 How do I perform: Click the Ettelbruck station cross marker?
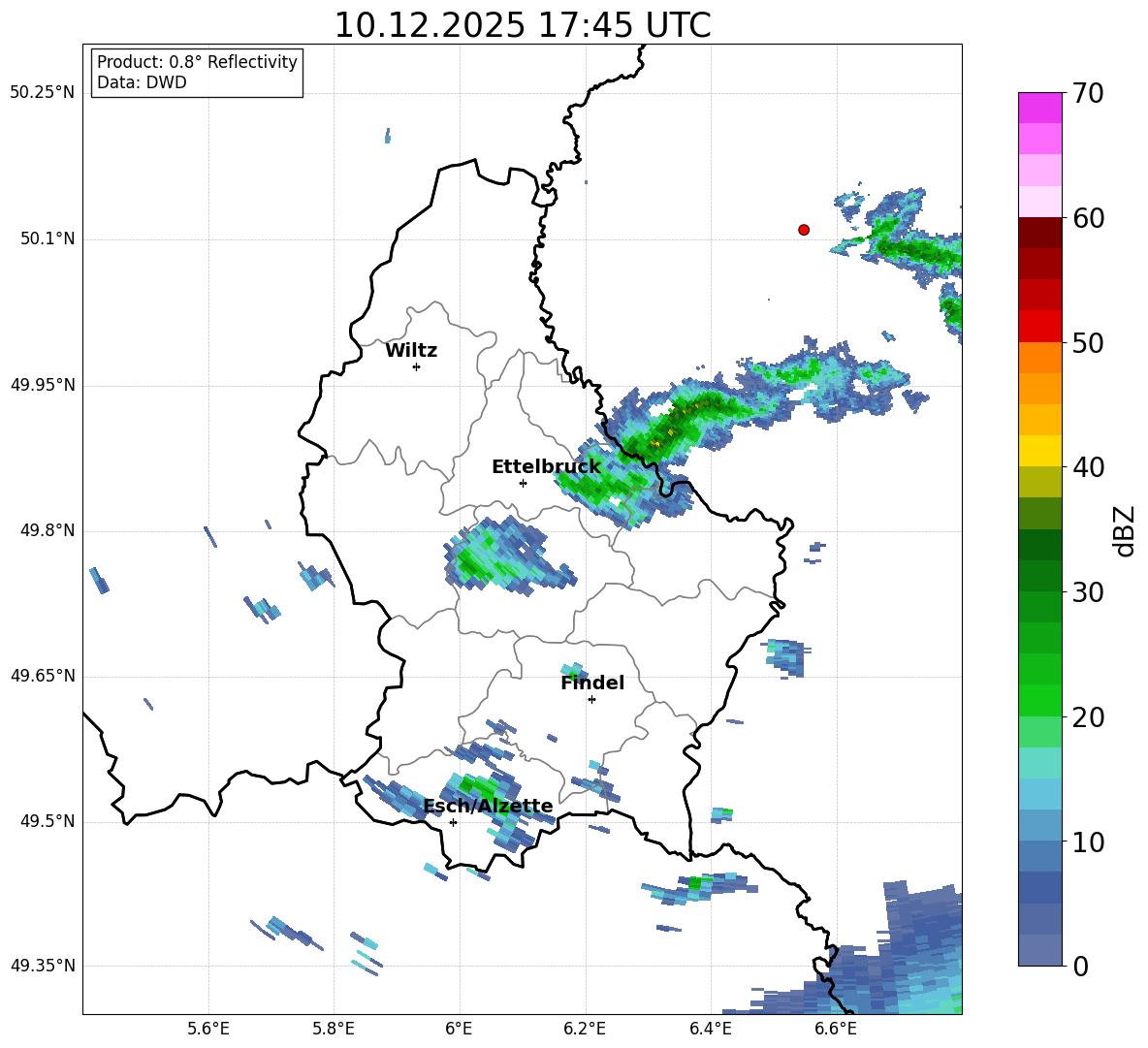click(523, 483)
